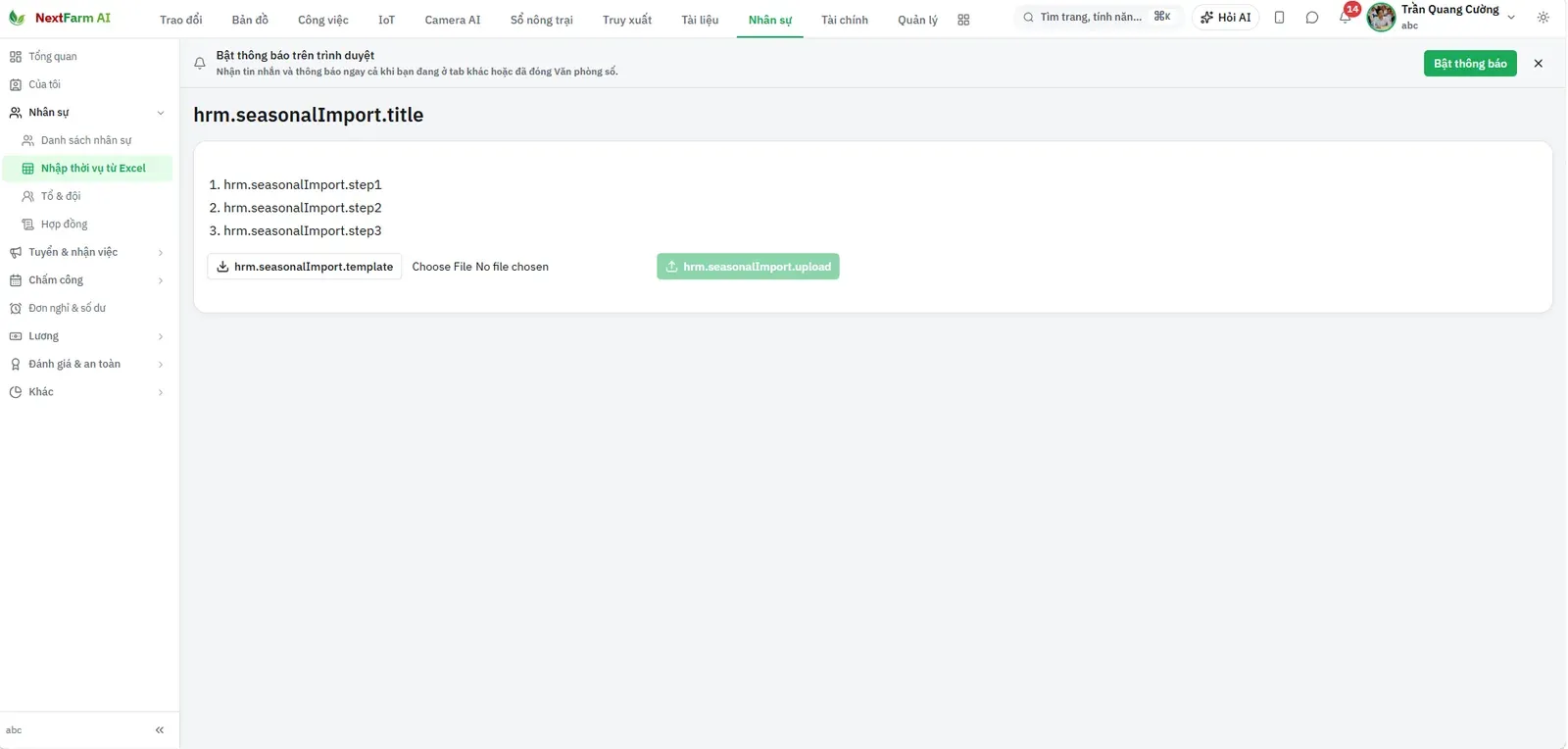Go to the IoT section
Viewport: 1568px width, 749px height.
coord(387,20)
